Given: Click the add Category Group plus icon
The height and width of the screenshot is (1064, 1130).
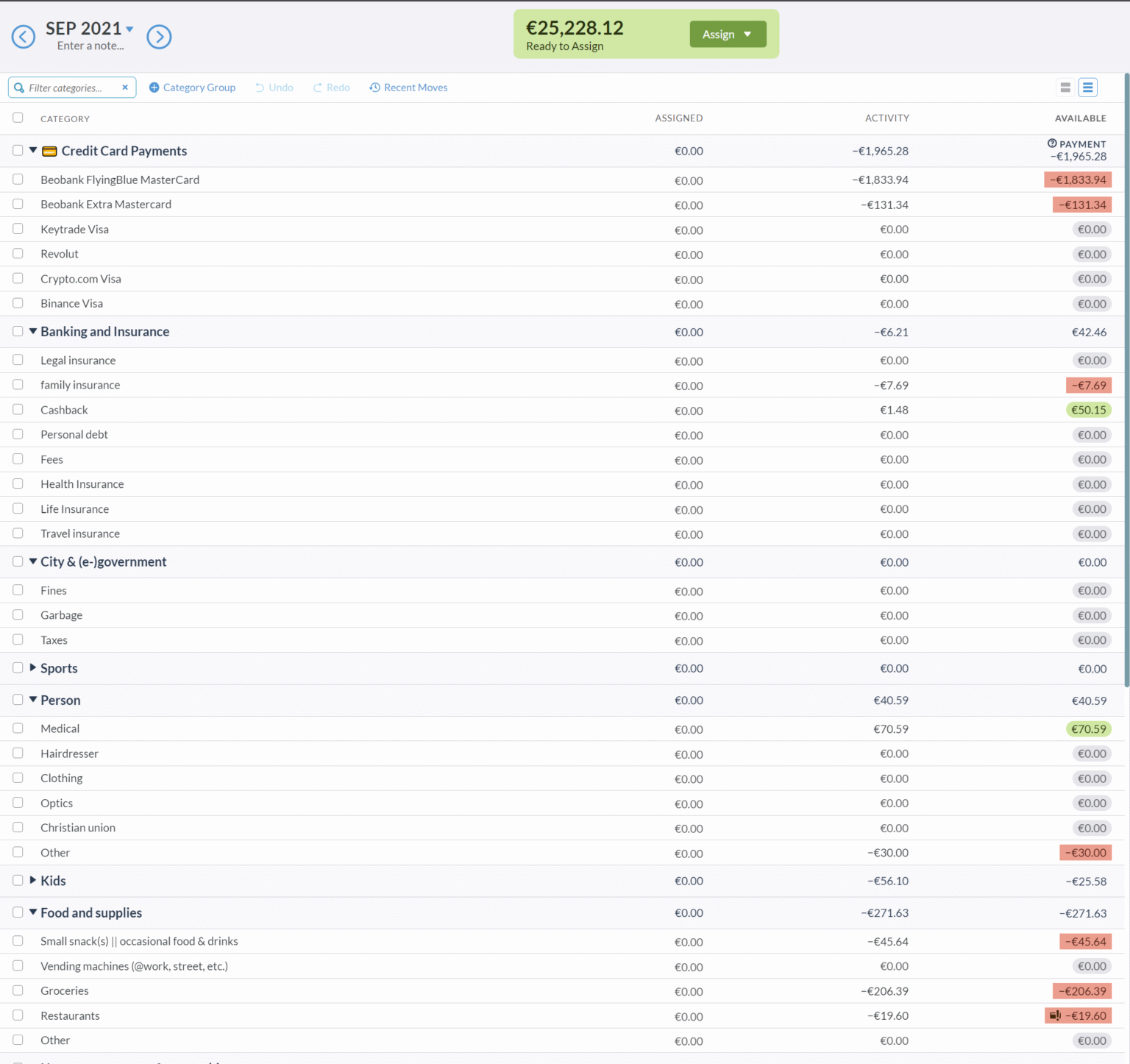Looking at the screenshot, I should (154, 88).
